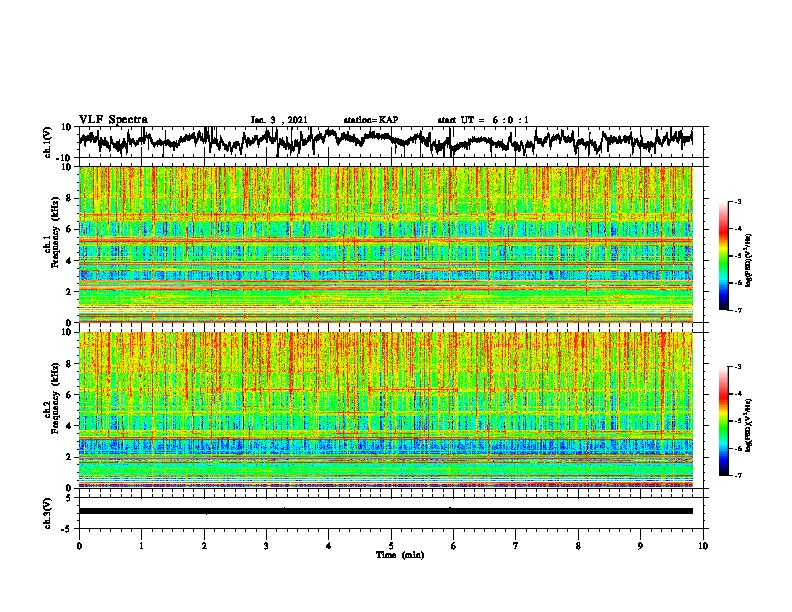Image resolution: width=792 pixels, height=612 pixels.
Task: Click the "ch.1(V)" waveform axis label
Action: 48,142
